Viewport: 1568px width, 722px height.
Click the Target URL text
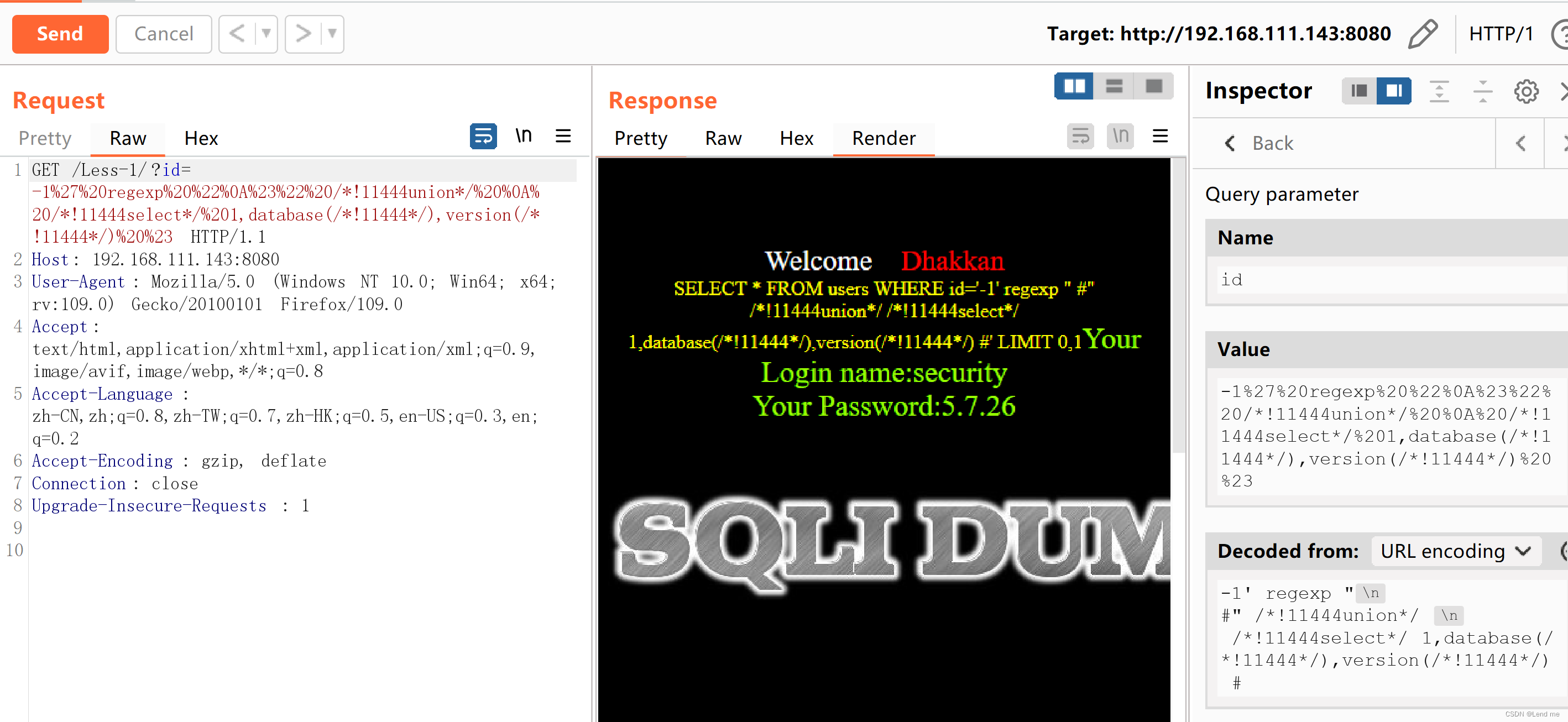(1219, 34)
